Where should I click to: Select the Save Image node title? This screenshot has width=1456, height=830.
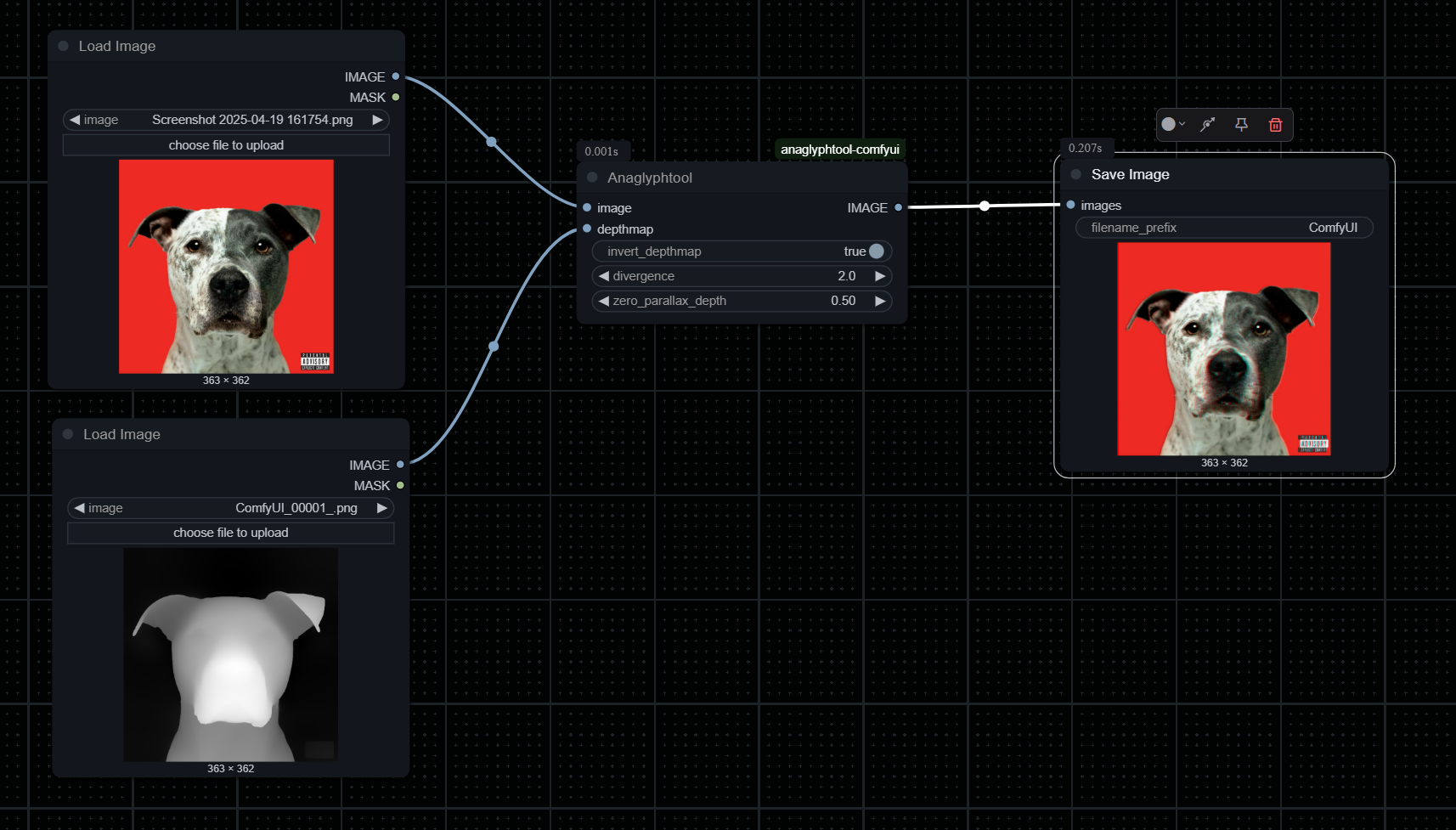pyautogui.click(x=1131, y=174)
